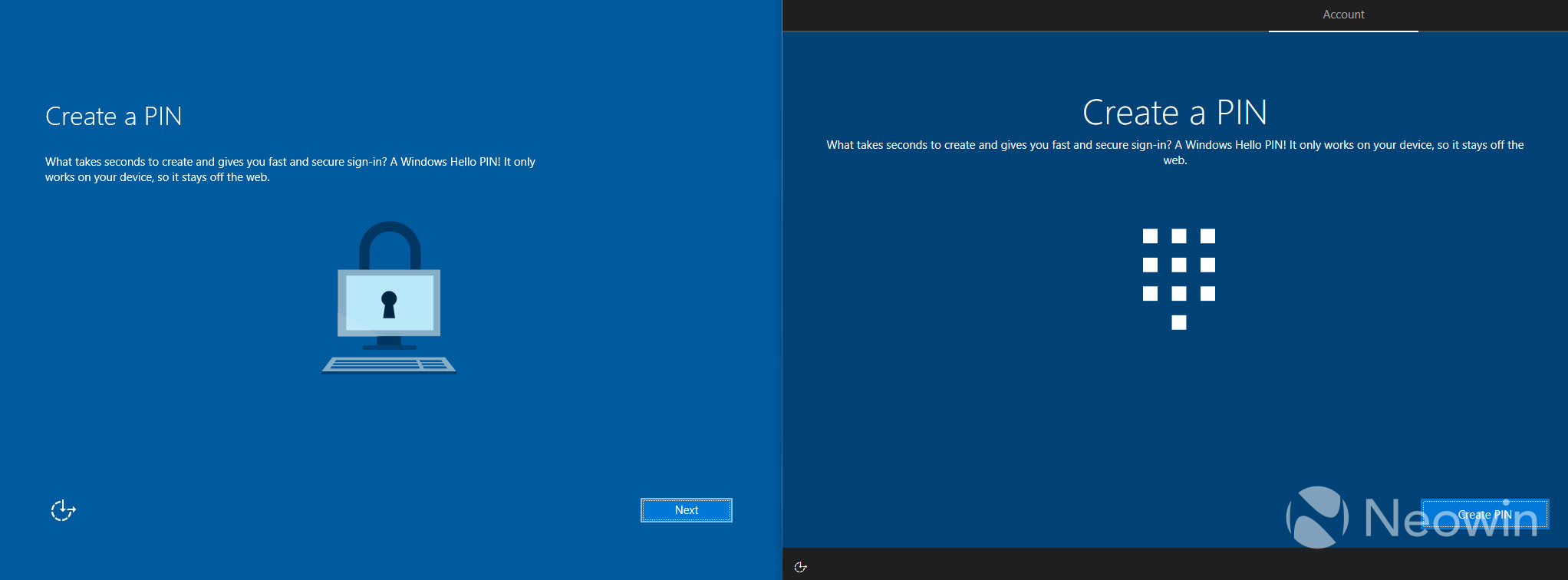
Task: Click the top-right square of the keypad icon
Action: (1208, 236)
